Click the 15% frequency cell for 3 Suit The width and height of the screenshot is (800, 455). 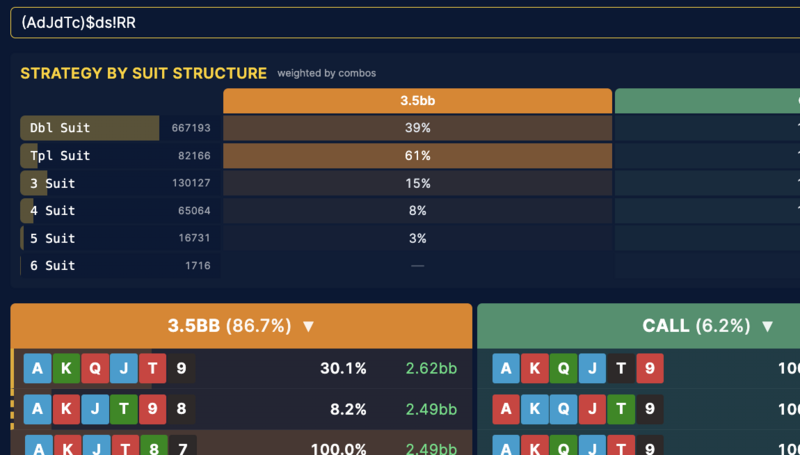pos(417,183)
